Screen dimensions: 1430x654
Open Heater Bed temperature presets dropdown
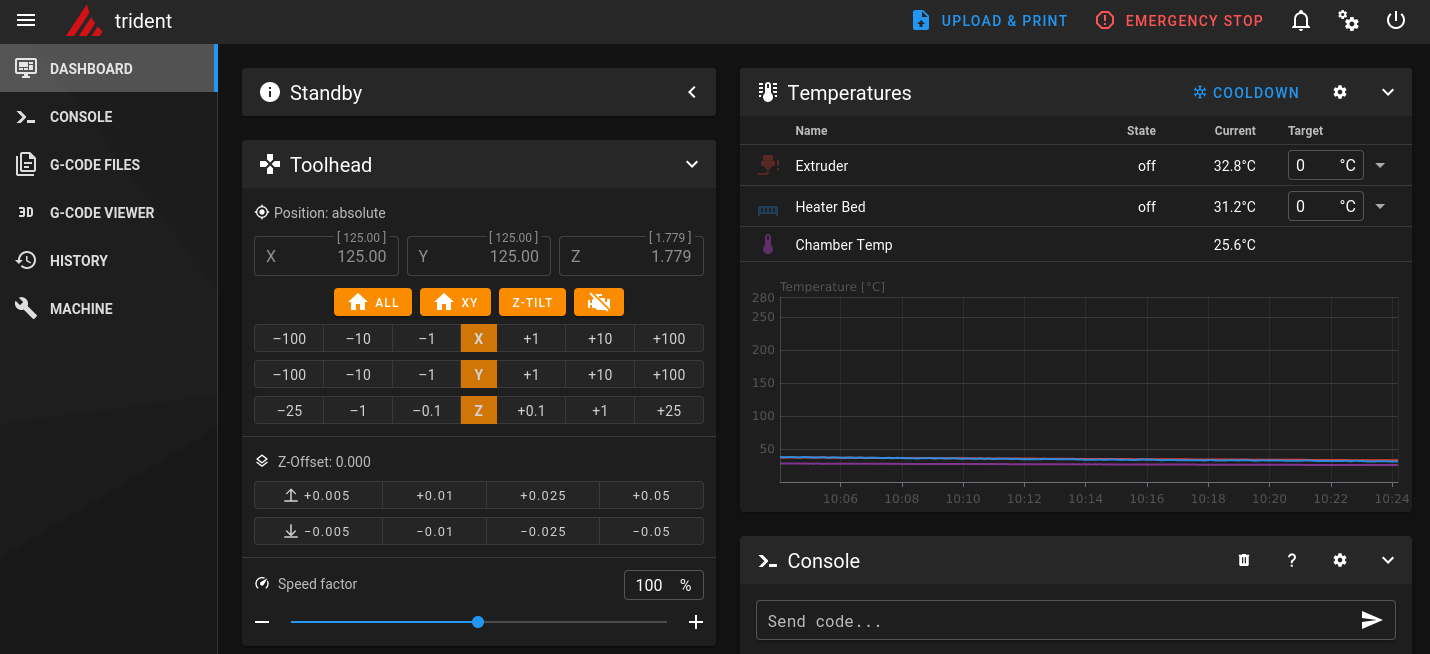pos(1380,207)
